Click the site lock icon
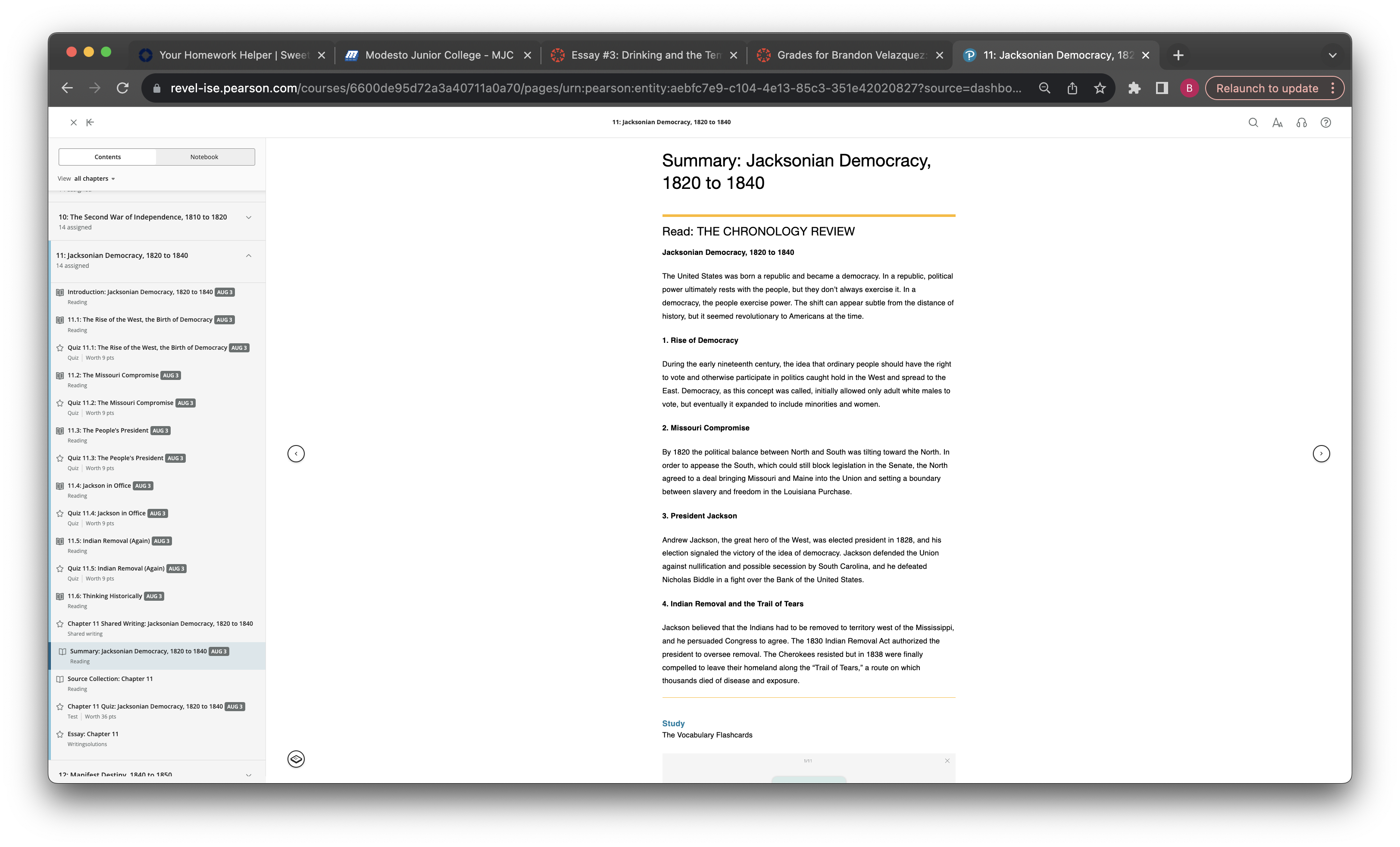 pos(157,88)
